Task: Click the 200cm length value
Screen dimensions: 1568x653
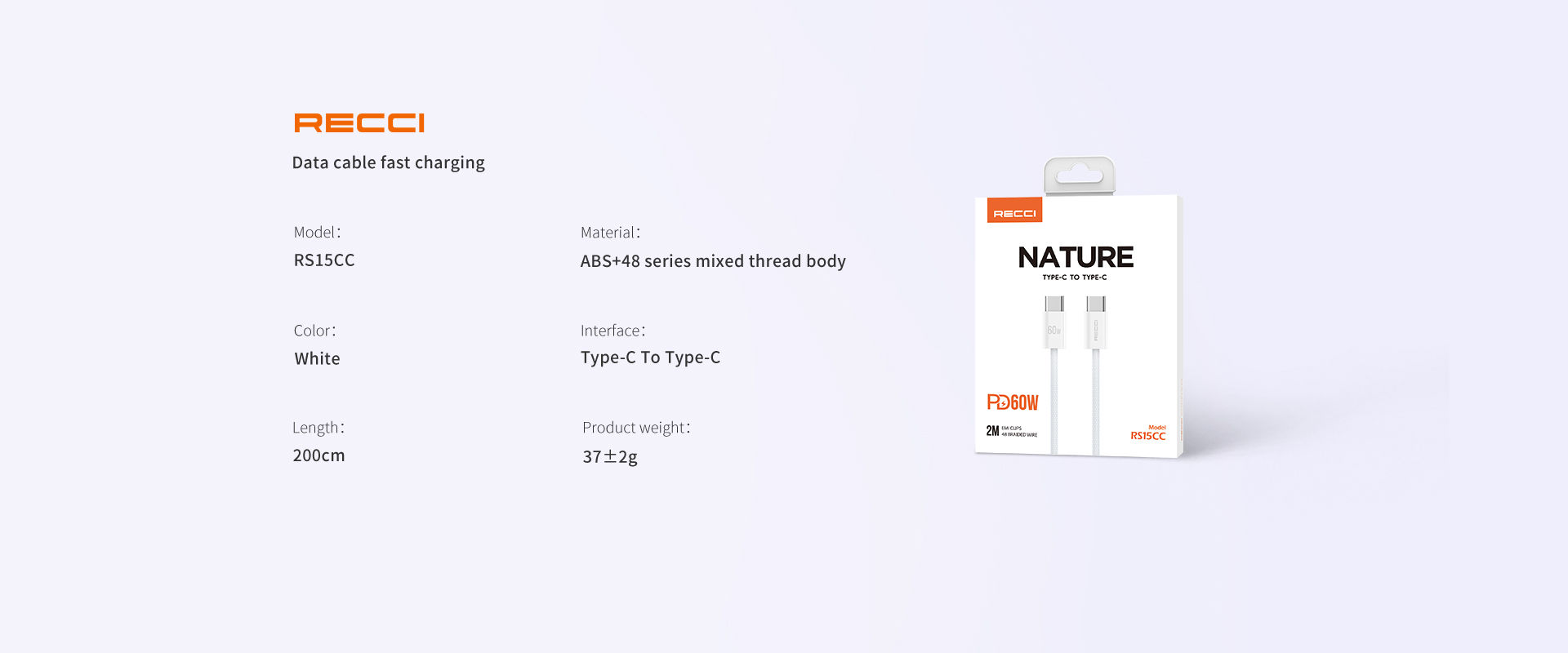Action: point(318,455)
